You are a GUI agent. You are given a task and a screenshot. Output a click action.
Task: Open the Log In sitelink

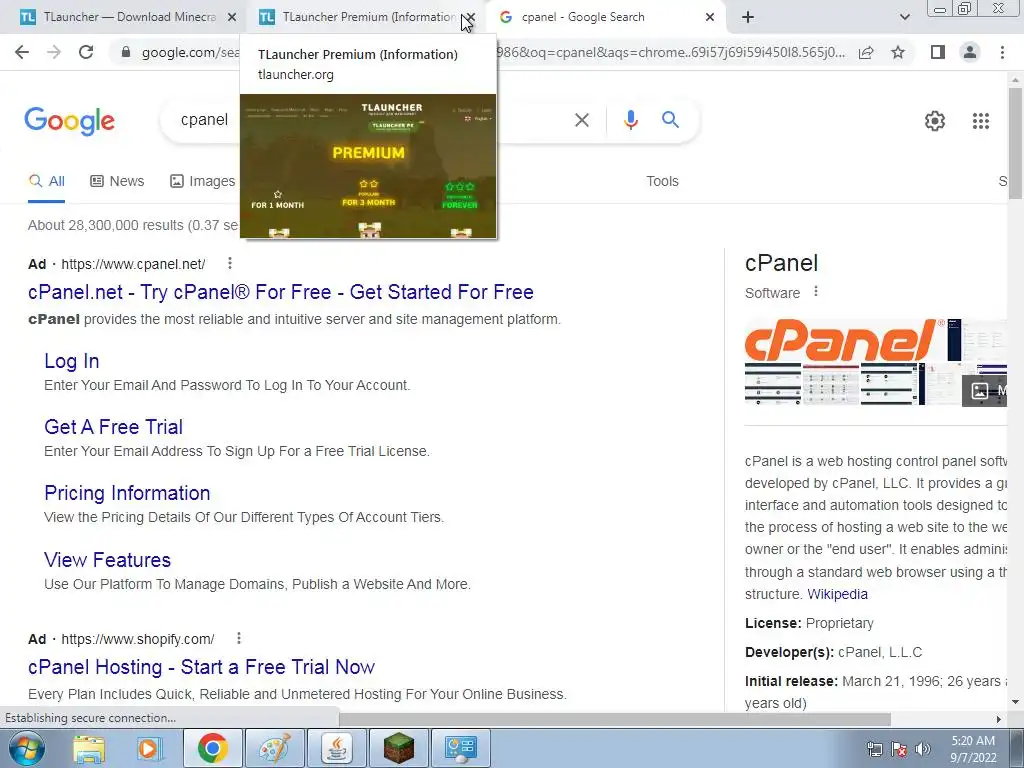pyautogui.click(x=72, y=360)
